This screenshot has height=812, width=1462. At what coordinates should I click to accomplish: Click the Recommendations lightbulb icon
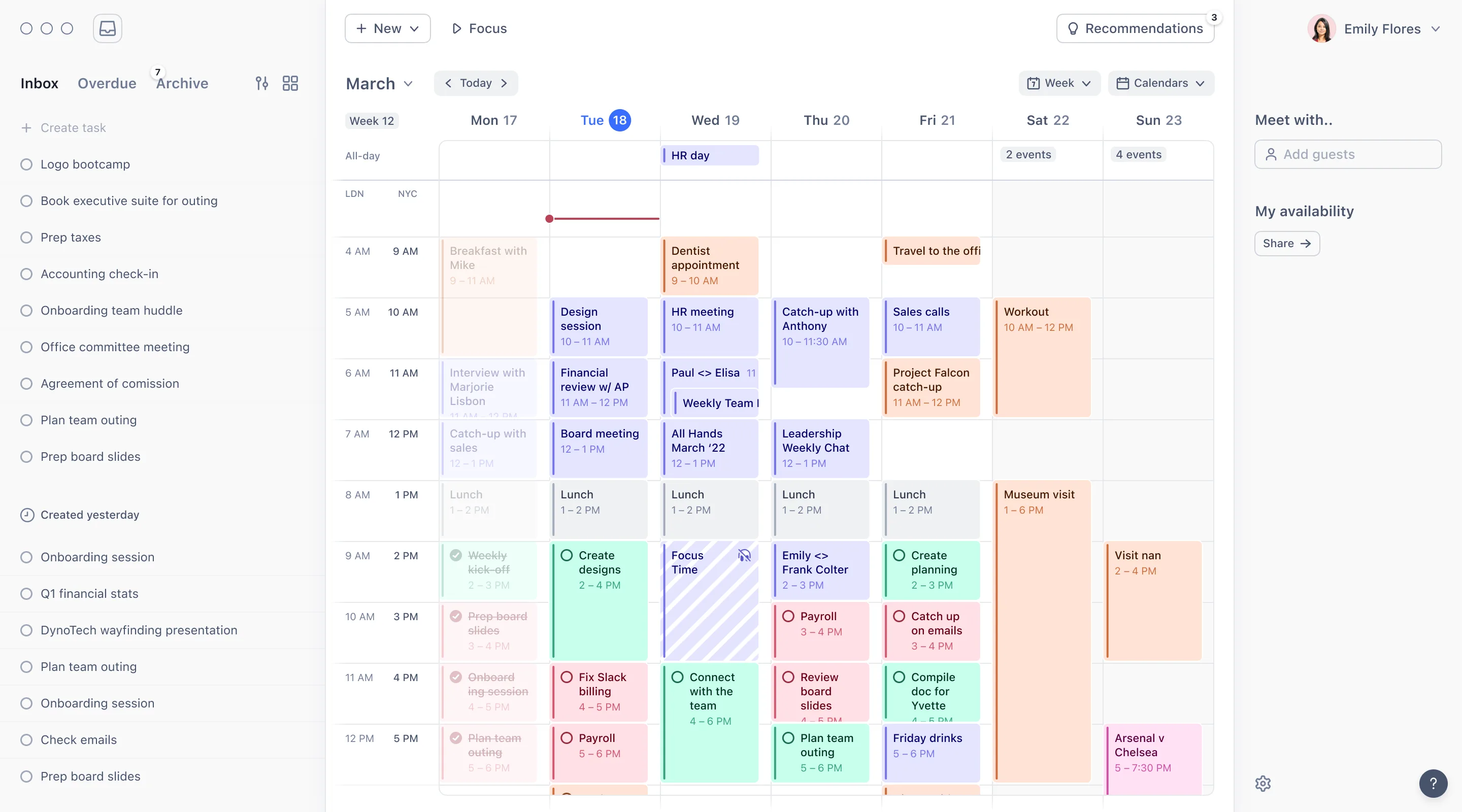tap(1073, 28)
